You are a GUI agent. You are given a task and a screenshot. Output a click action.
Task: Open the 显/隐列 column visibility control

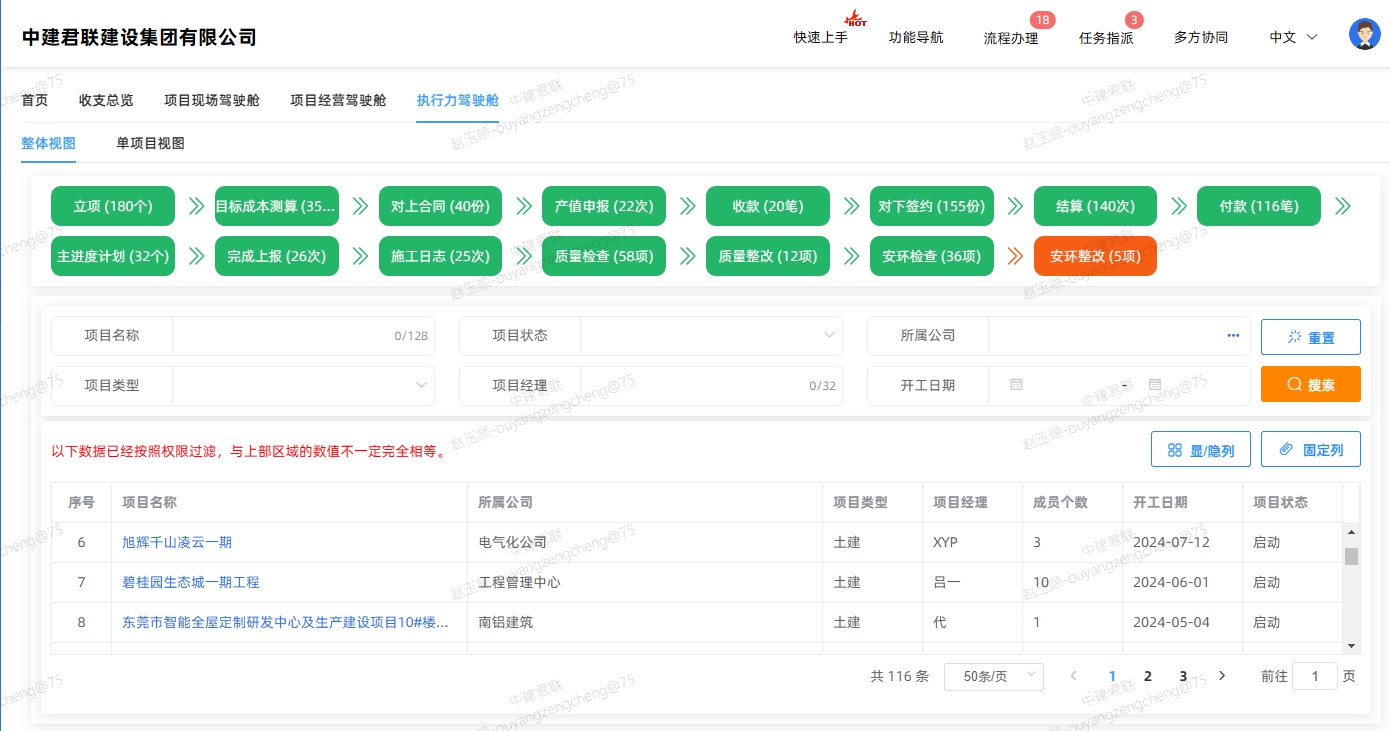(x=1200, y=448)
